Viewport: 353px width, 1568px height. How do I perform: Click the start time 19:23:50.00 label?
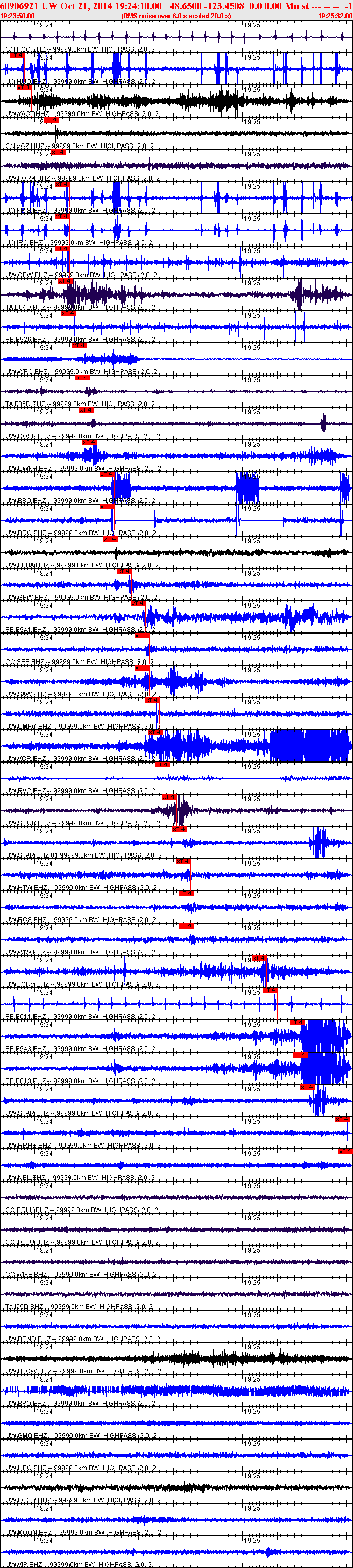click(x=18, y=16)
